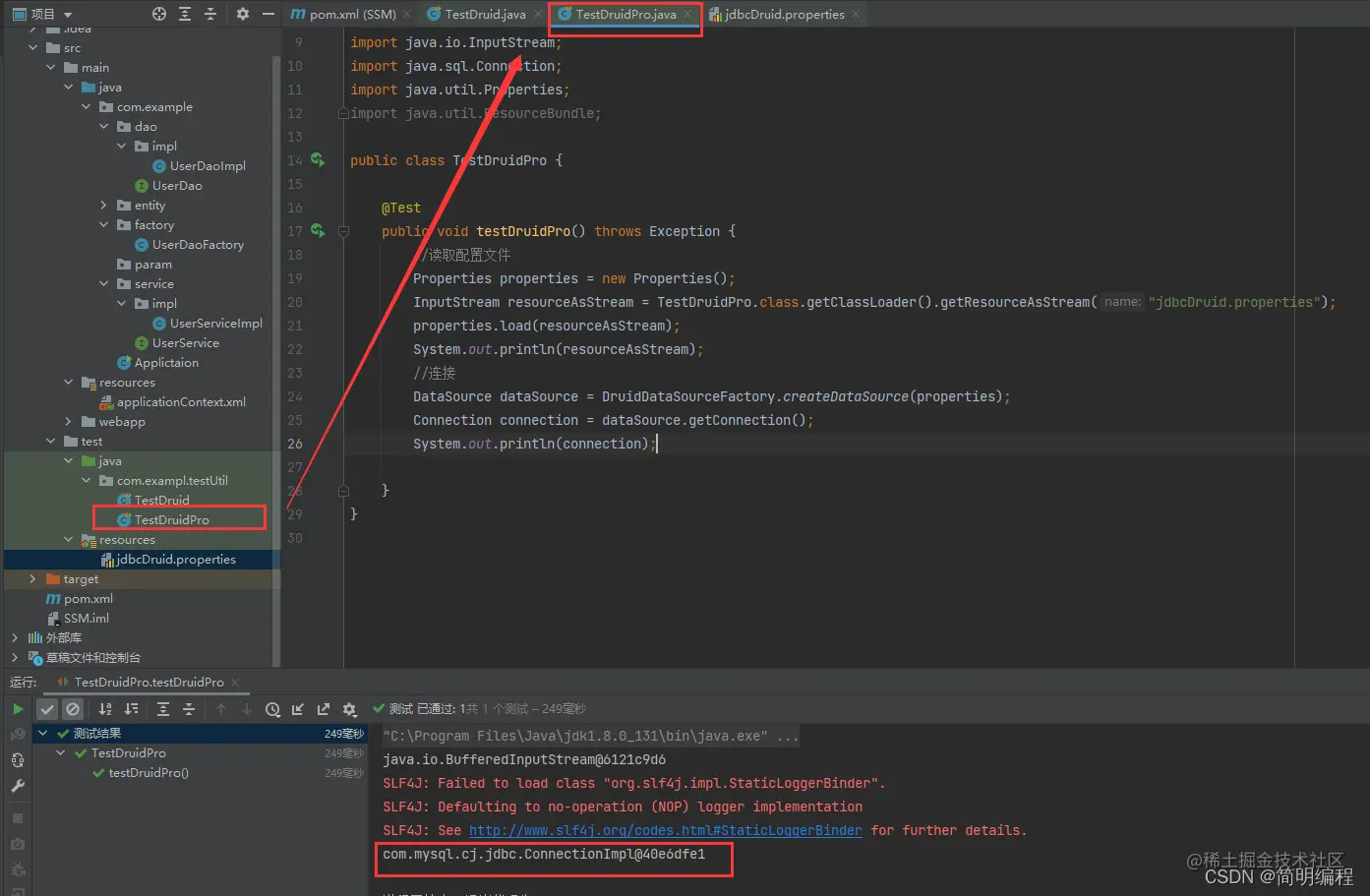
Task: Click the param package in tree
Action: [152, 264]
